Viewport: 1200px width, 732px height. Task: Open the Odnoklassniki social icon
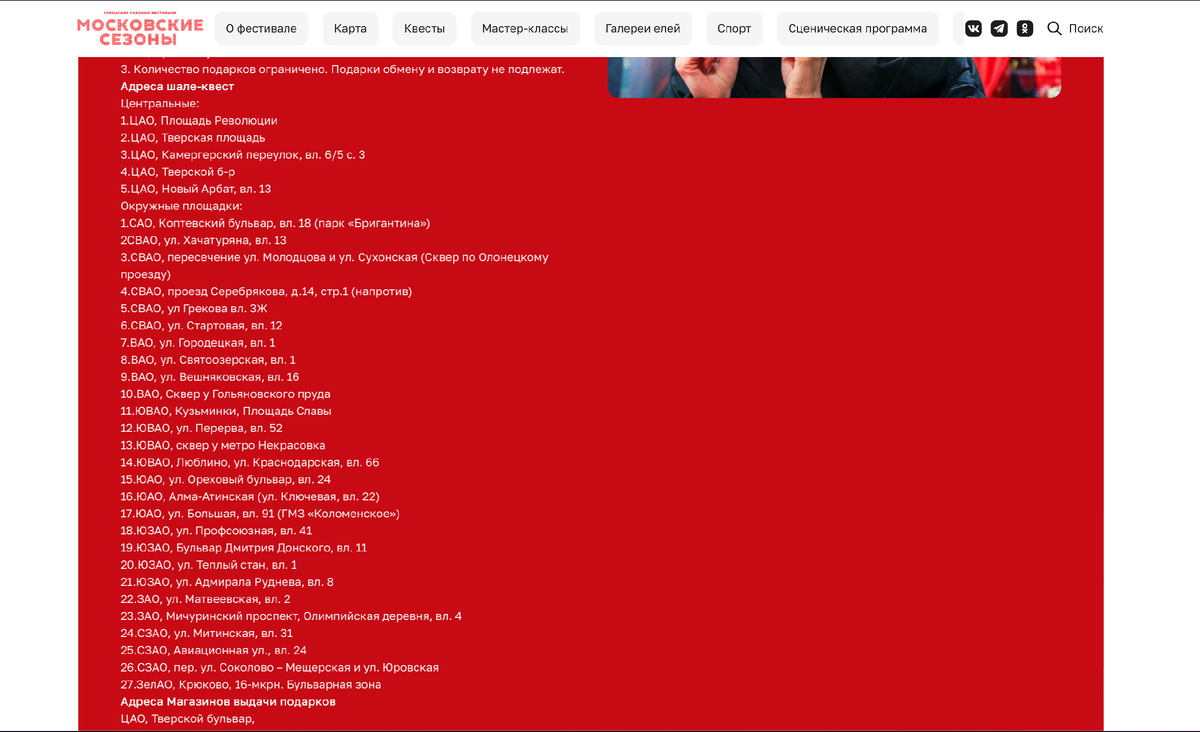pyautogui.click(x=1025, y=29)
